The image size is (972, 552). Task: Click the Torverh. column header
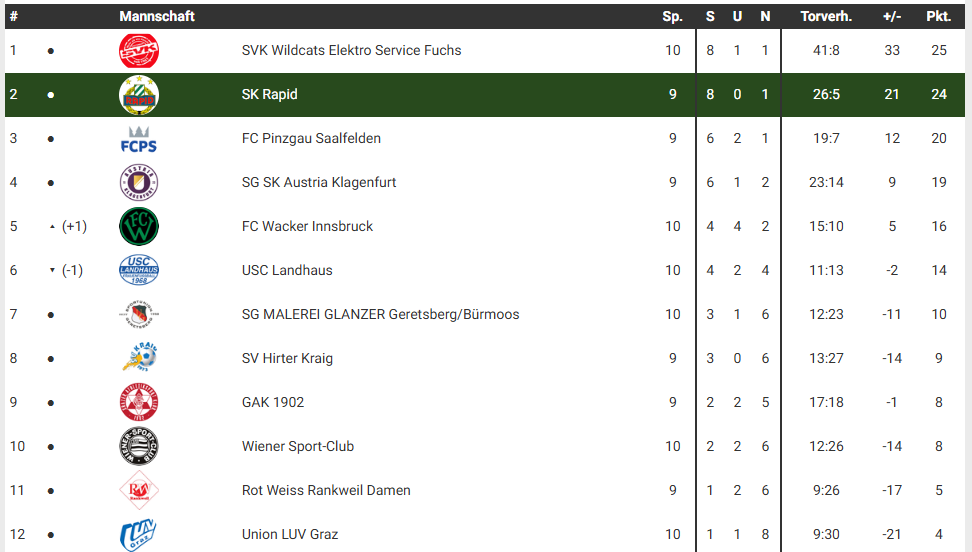826,16
